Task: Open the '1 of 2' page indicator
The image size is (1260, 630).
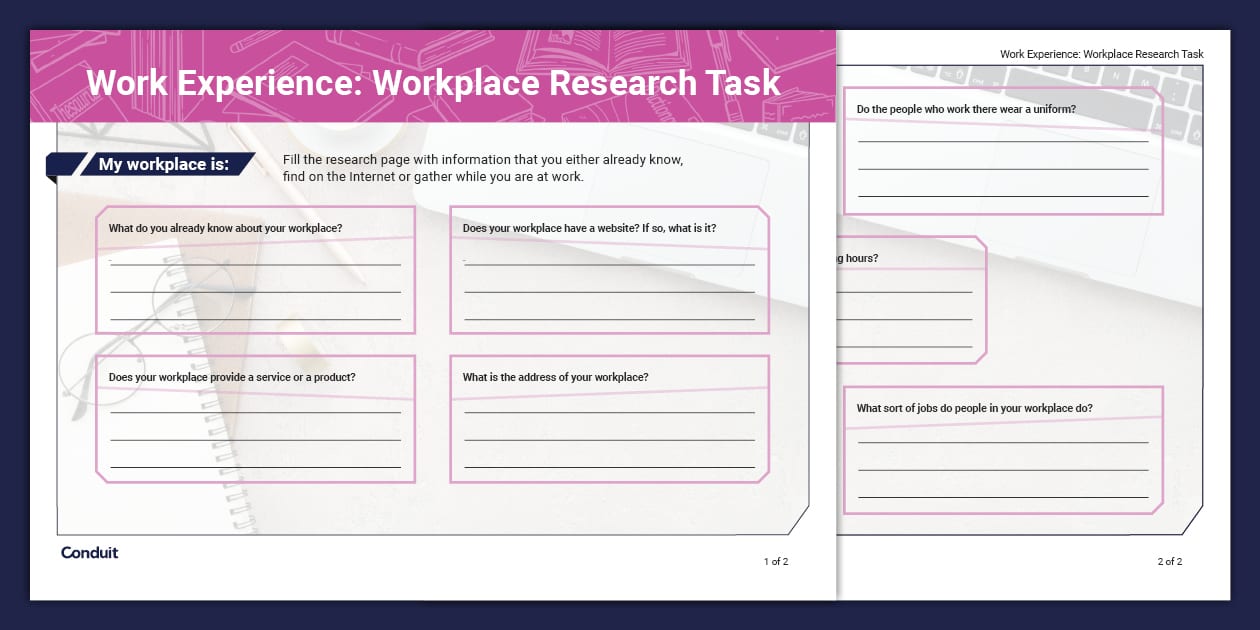Action: pos(773,562)
